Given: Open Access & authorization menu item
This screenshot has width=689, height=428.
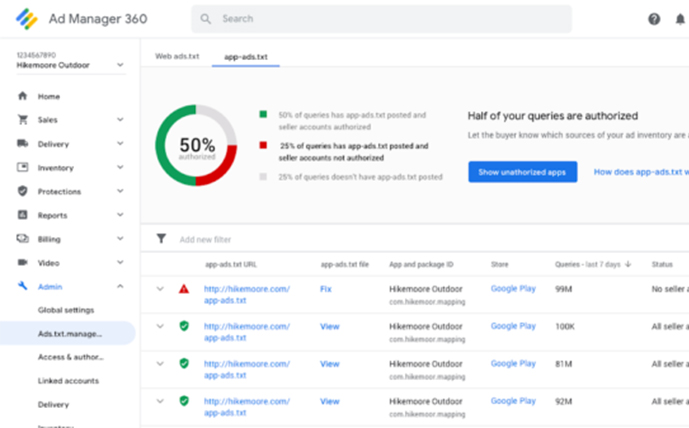Looking at the screenshot, I should click(70, 357).
